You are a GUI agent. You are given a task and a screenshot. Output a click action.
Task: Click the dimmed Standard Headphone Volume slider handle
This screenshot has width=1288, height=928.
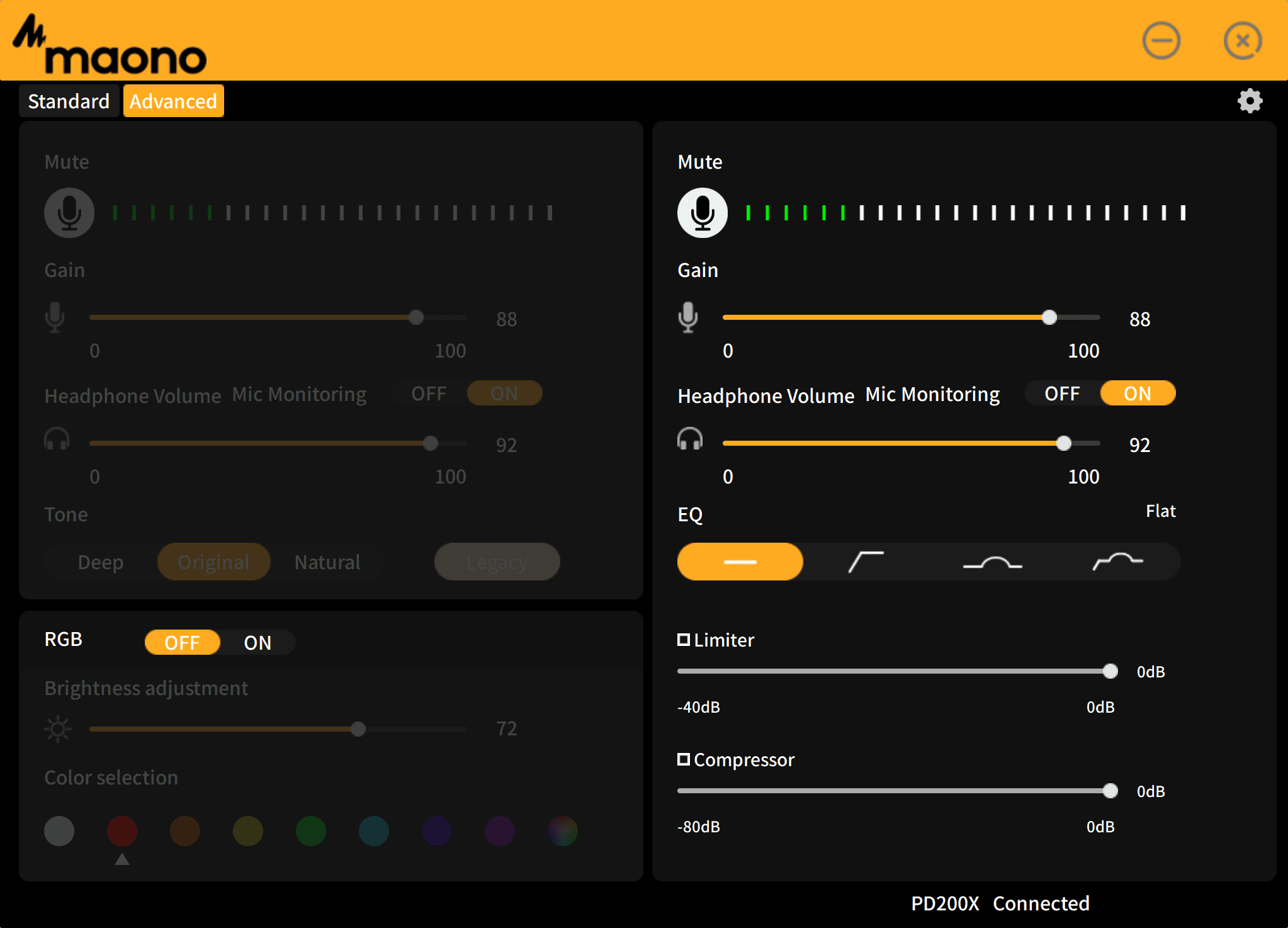tap(431, 443)
